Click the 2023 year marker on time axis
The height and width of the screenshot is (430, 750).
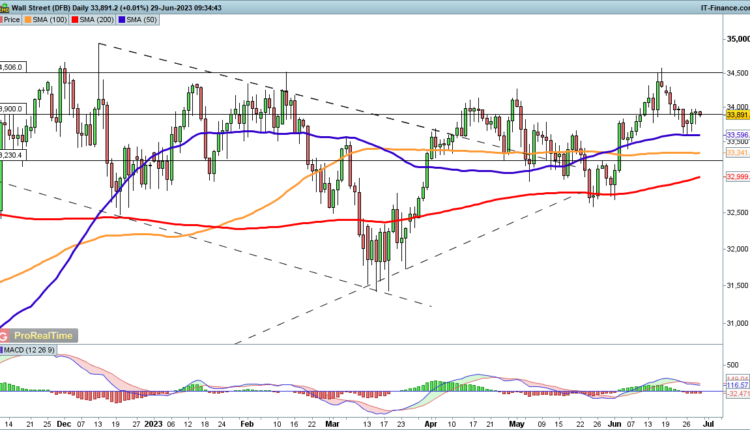click(155, 423)
